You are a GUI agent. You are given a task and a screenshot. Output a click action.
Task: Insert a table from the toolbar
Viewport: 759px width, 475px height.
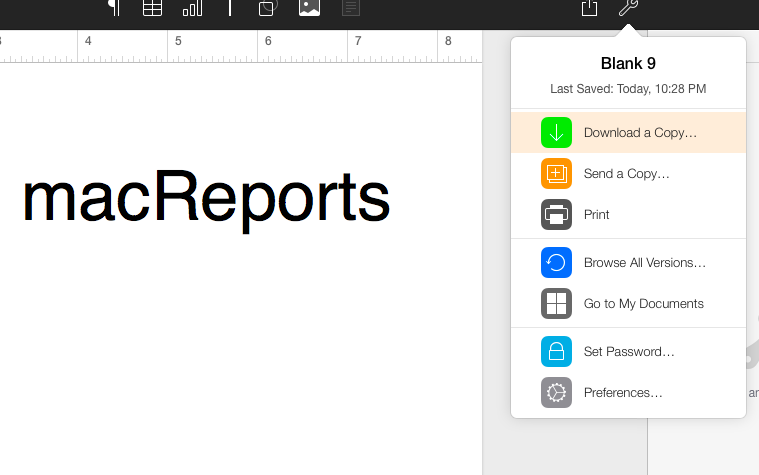point(152,8)
